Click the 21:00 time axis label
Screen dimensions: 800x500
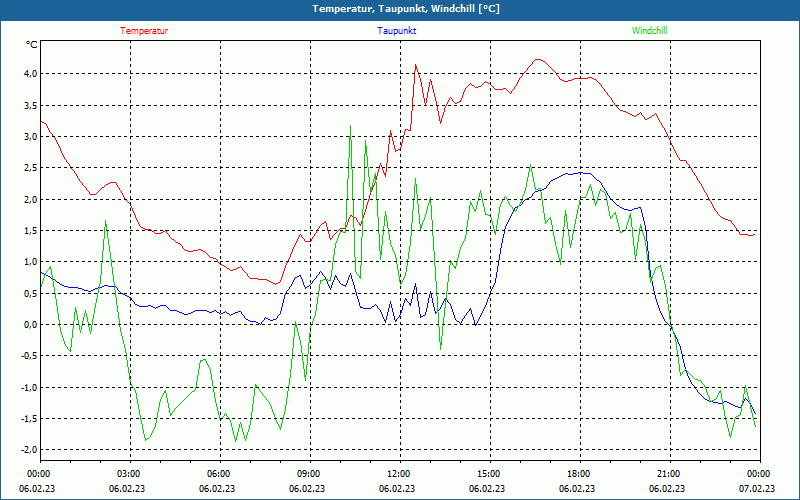pos(667,473)
